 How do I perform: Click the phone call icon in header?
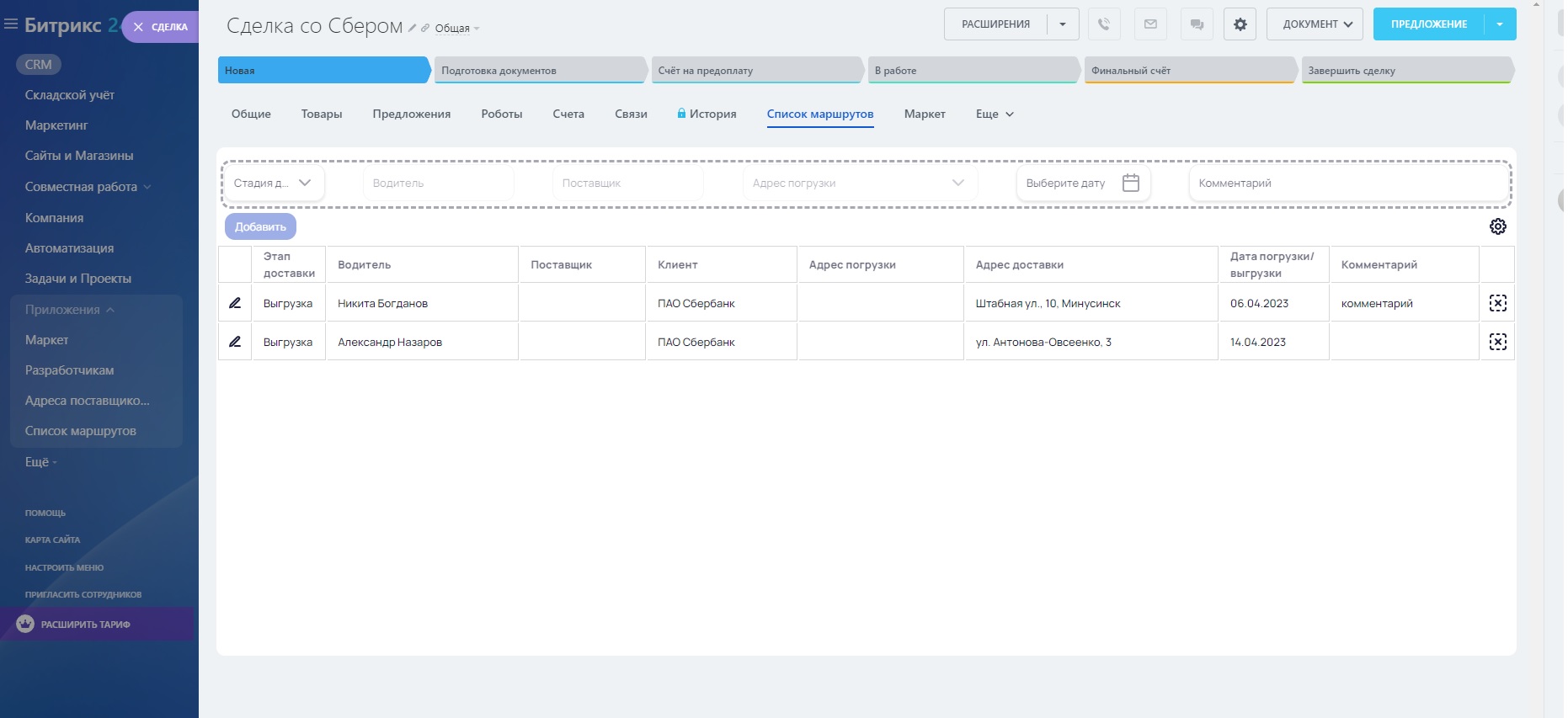pyautogui.click(x=1103, y=24)
